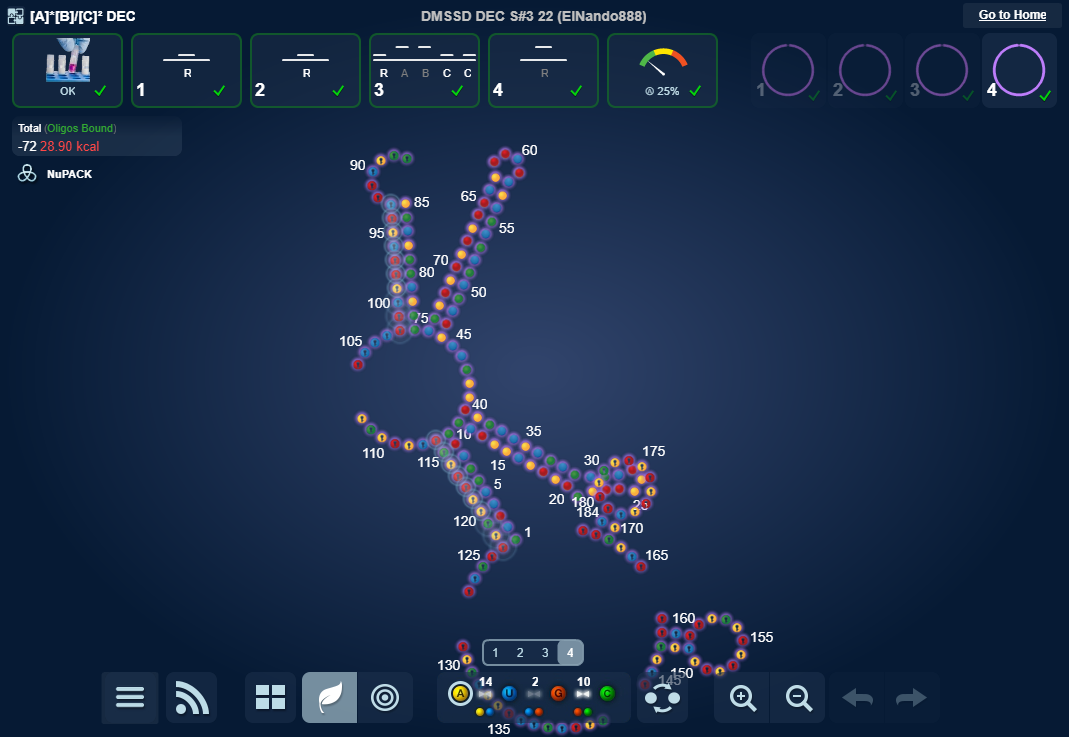Zoom in on the RNA structure
The height and width of the screenshot is (737, 1069).
click(743, 697)
